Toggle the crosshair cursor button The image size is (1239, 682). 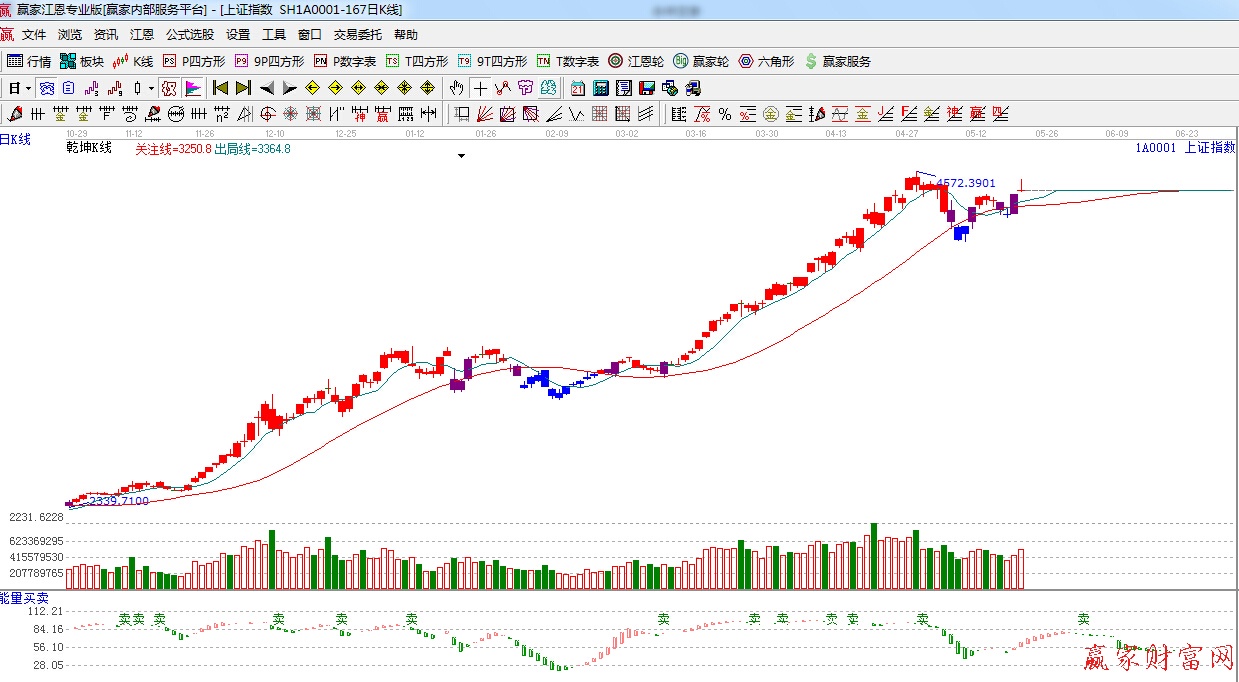click(x=481, y=88)
